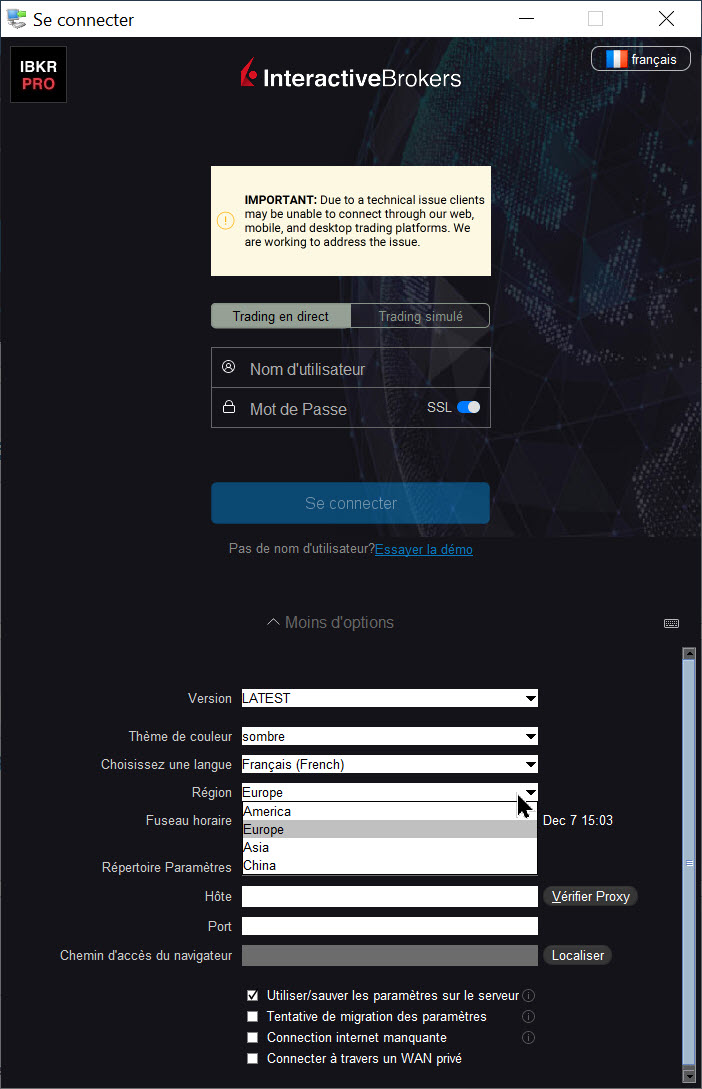Image resolution: width=702 pixels, height=1089 pixels.
Task: Click the scrollbar up arrow
Action: tap(689, 653)
